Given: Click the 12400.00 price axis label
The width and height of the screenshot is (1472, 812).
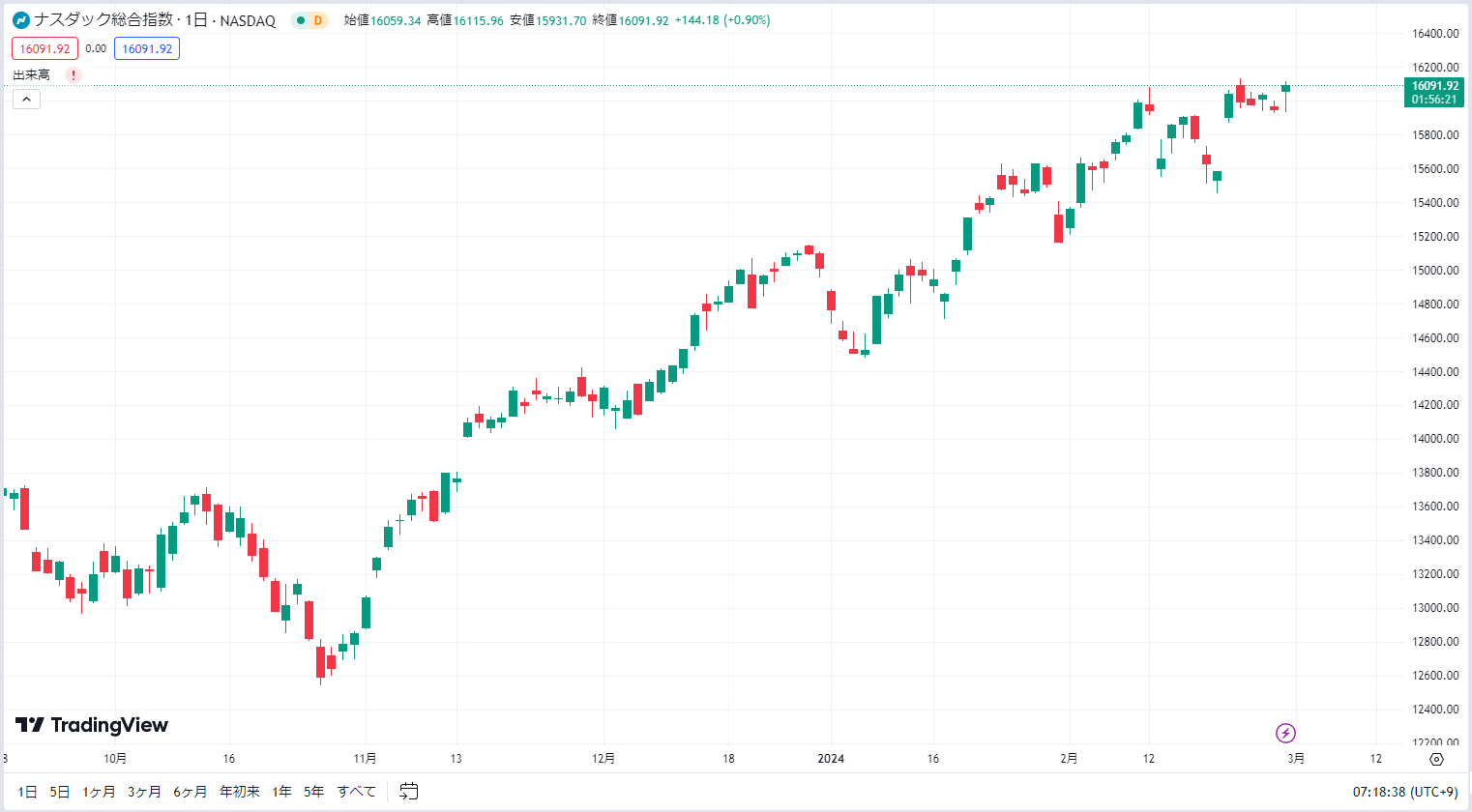Looking at the screenshot, I should [1435, 710].
